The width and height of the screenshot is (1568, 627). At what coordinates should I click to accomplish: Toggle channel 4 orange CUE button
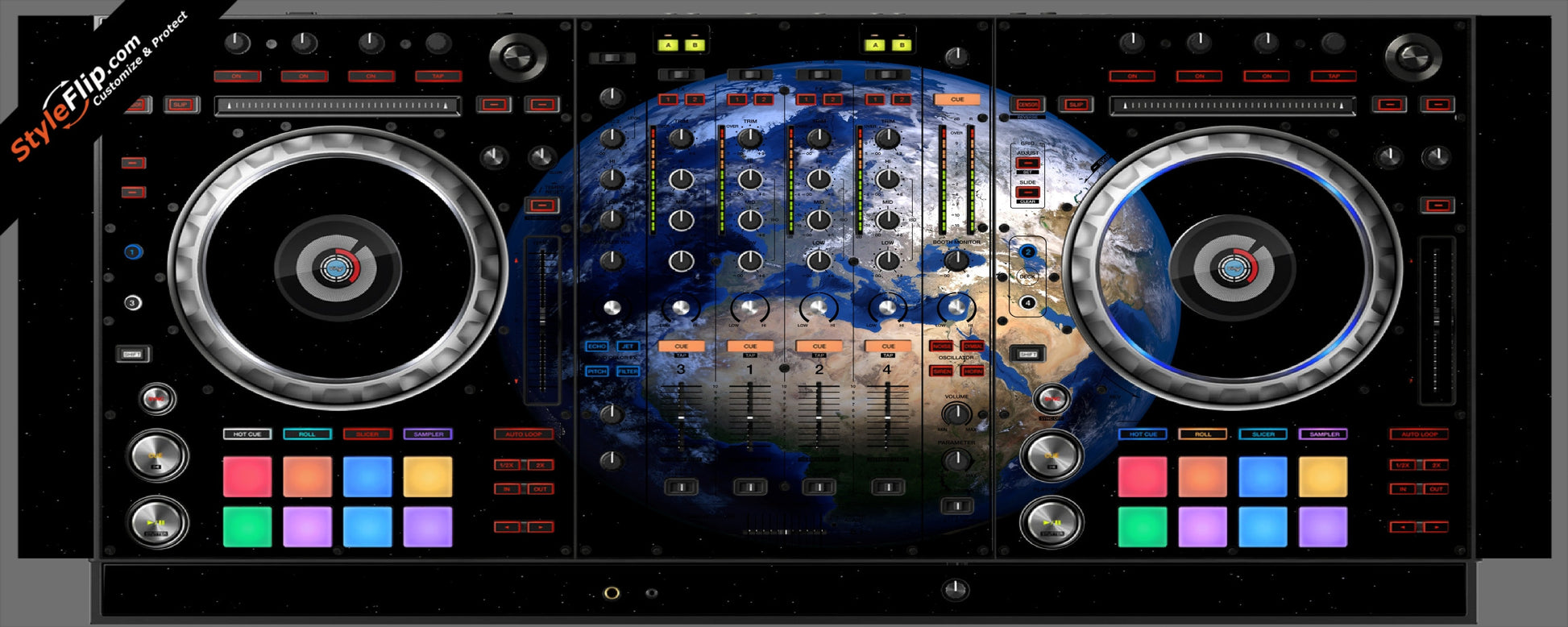(887, 347)
